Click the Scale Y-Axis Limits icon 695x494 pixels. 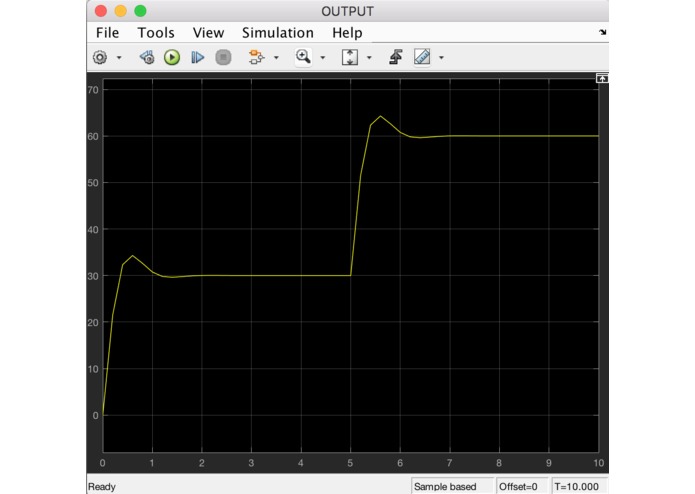click(x=350, y=57)
